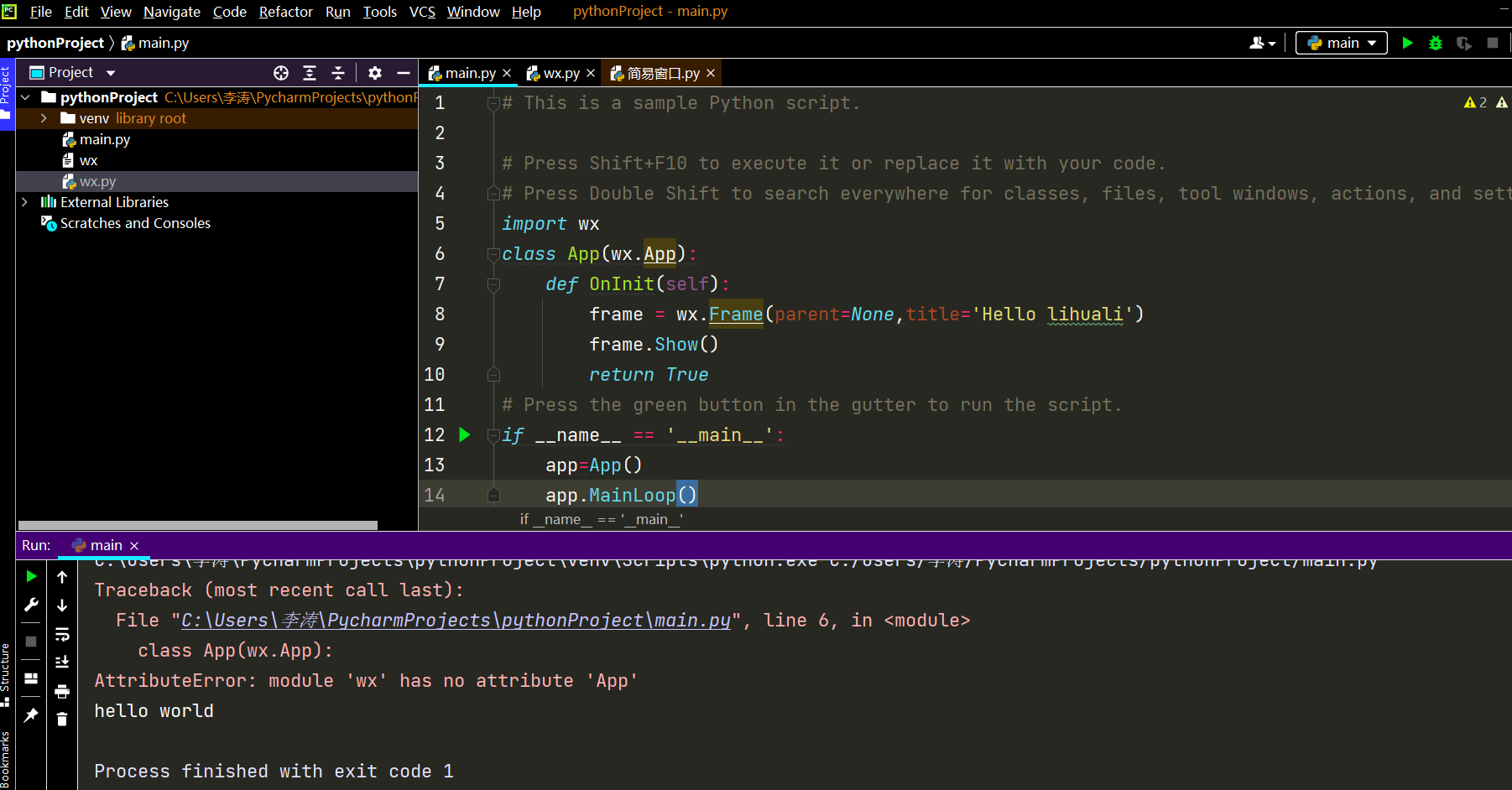
Task: Open Project panel settings gear
Action: pyautogui.click(x=375, y=73)
